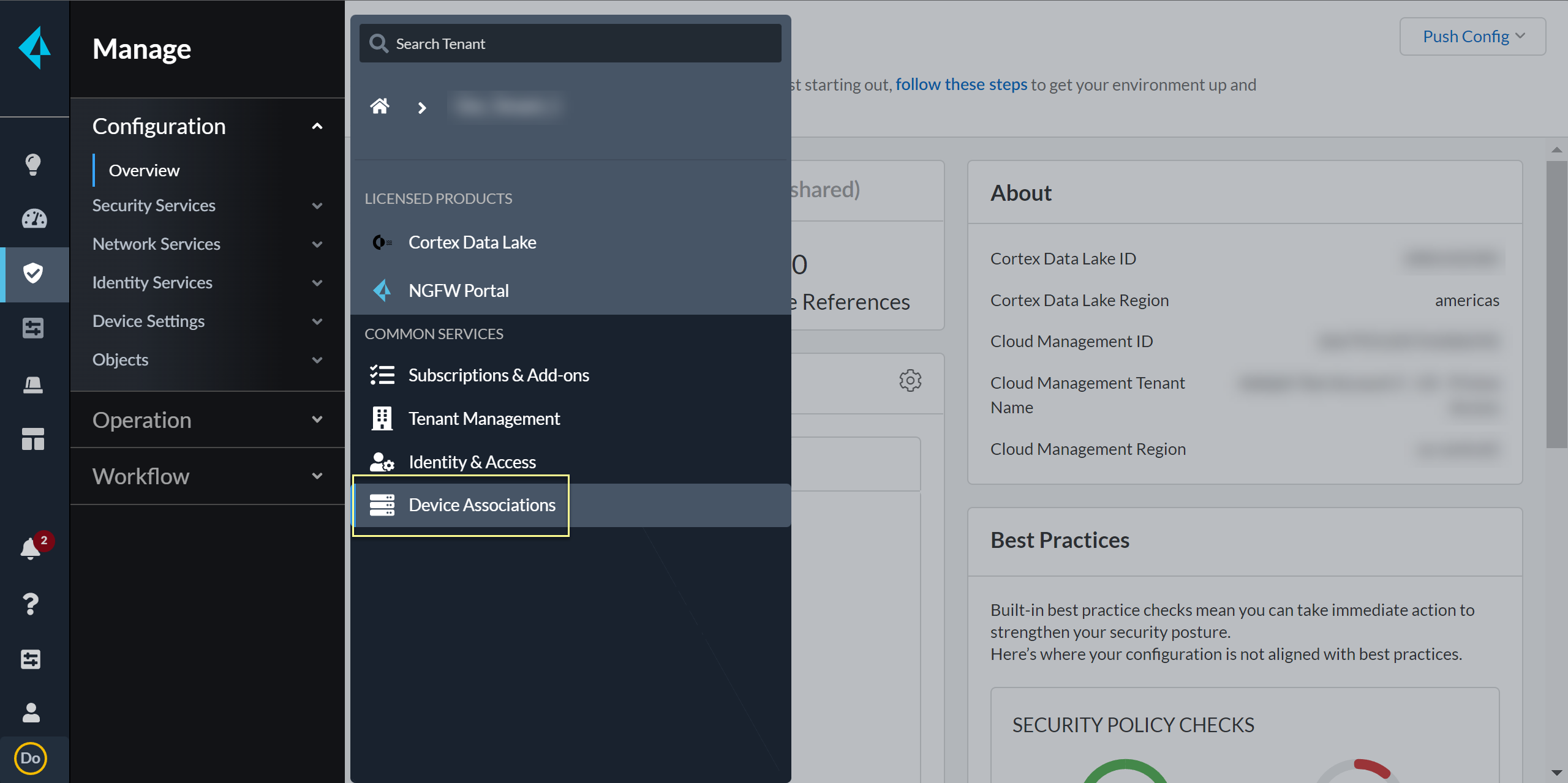Collapse the Configuration section
The height and width of the screenshot is (783, 1568).
pos(317,127)
